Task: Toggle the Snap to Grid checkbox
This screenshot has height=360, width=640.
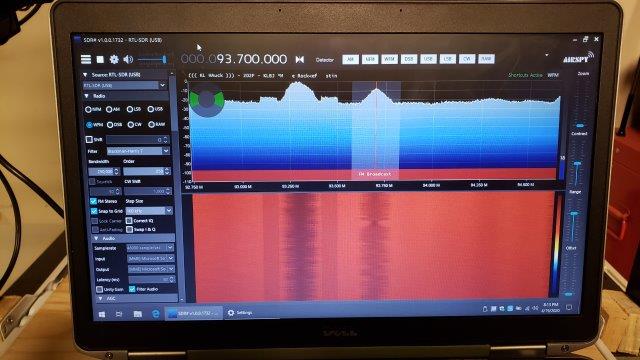Action: point(94,211)
